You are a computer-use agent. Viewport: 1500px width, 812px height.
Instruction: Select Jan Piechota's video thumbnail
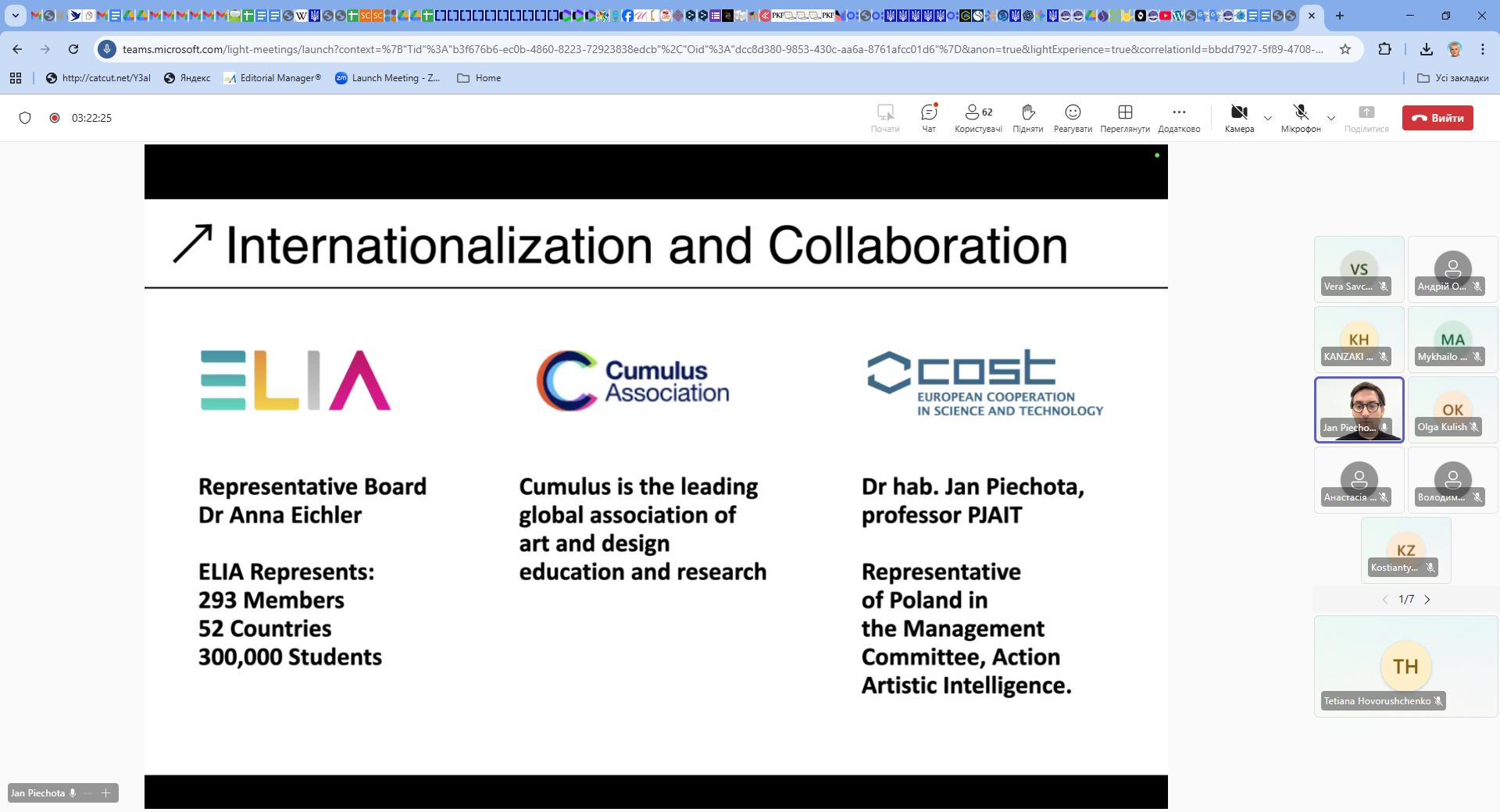(1359, 409)
